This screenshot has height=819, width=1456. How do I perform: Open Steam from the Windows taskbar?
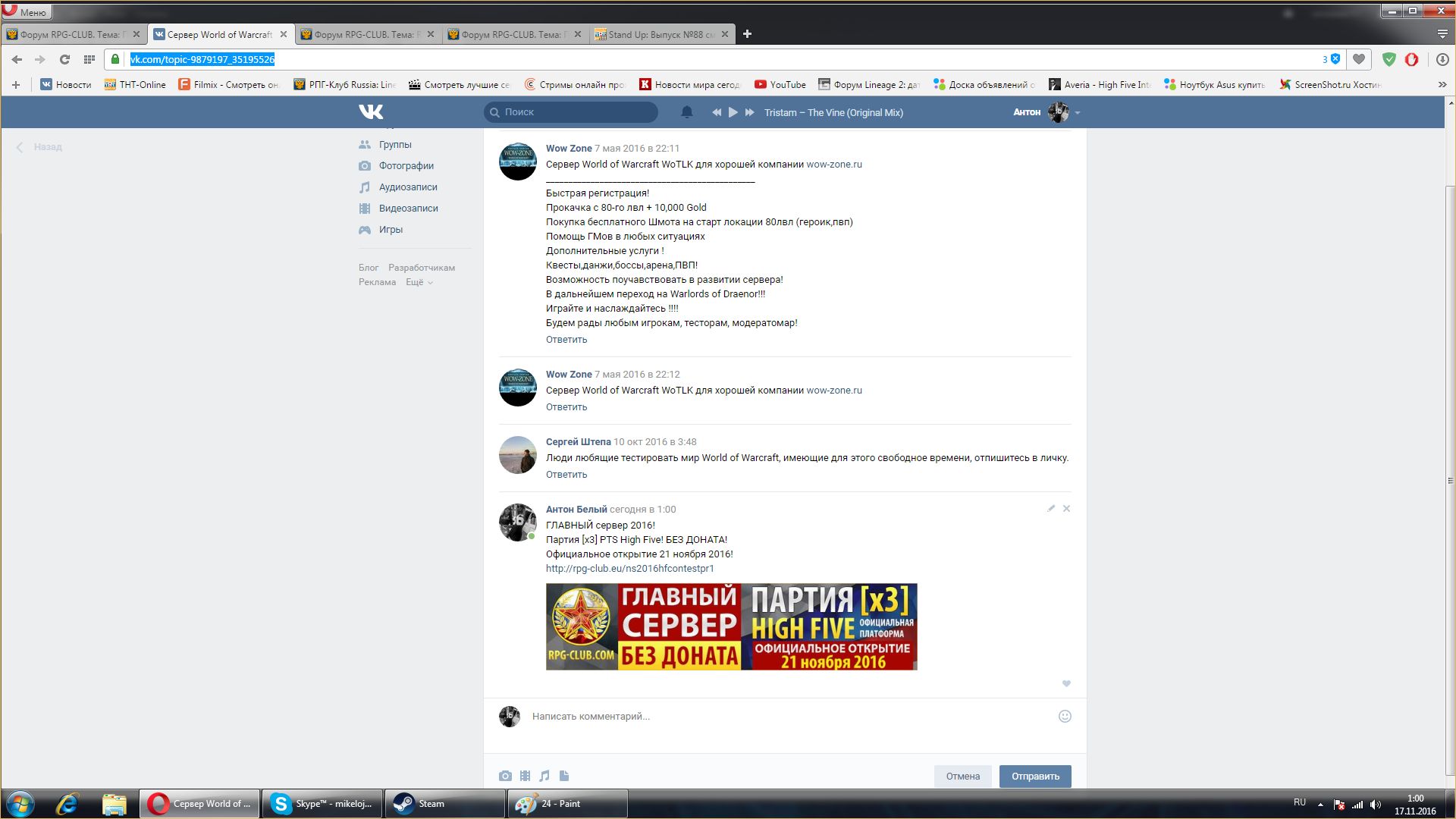point(444,804)
